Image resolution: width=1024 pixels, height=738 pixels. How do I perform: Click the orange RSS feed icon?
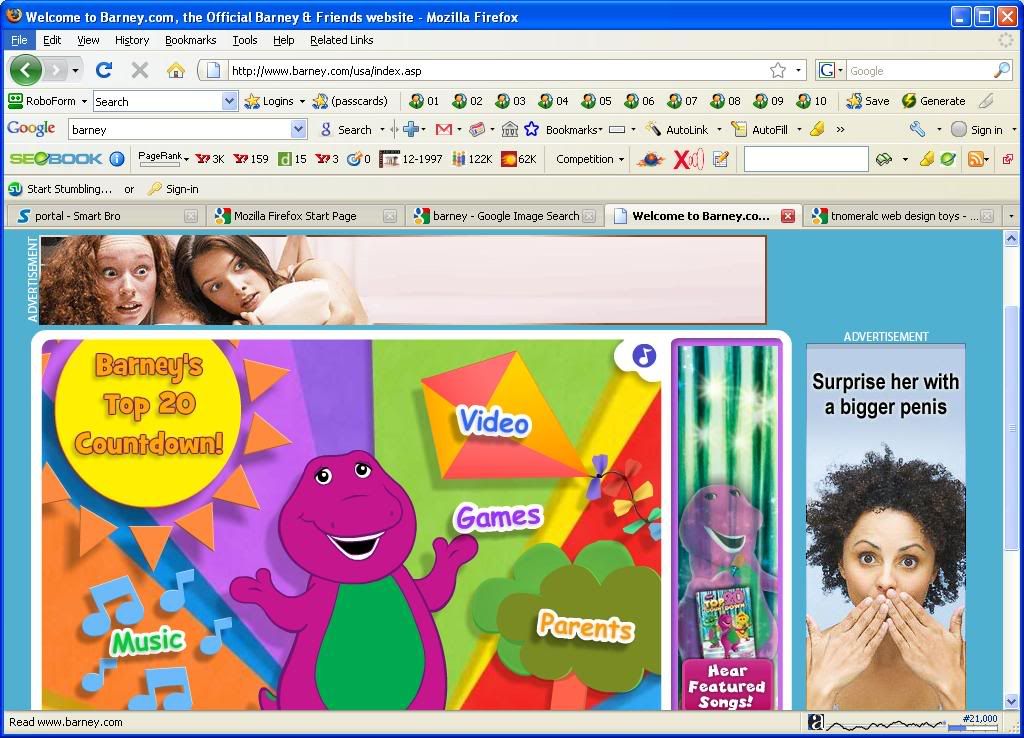pos(976,159)
